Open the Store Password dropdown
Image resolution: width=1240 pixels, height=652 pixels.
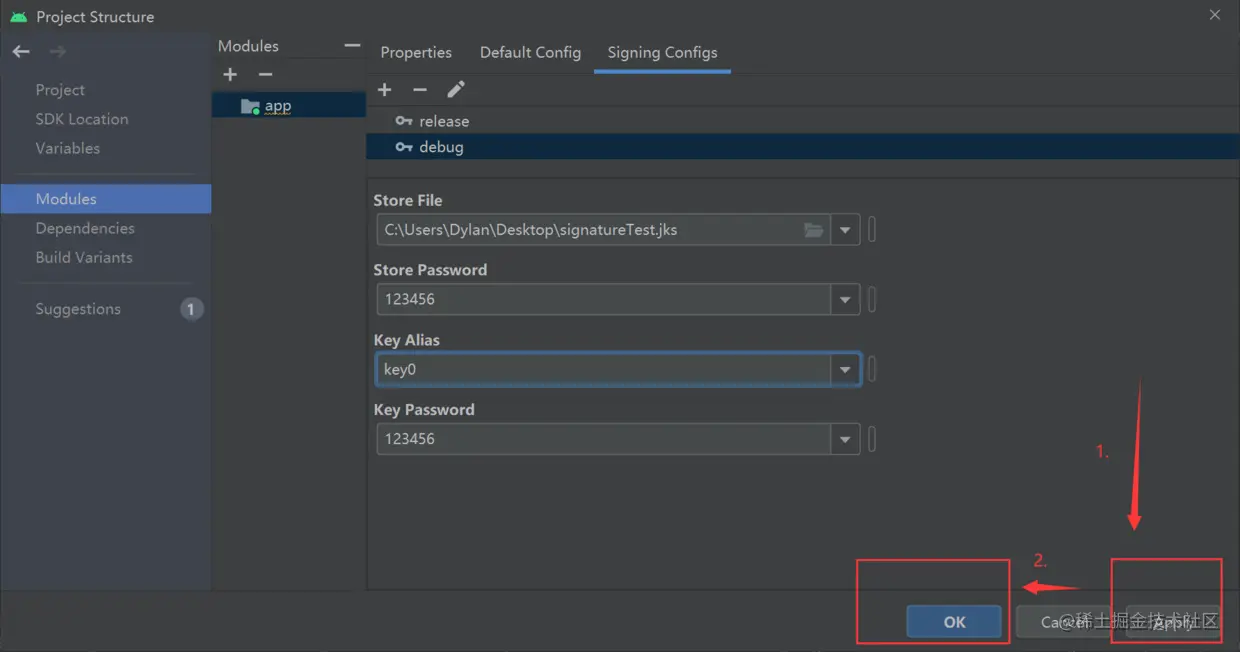tap(845, 299)
